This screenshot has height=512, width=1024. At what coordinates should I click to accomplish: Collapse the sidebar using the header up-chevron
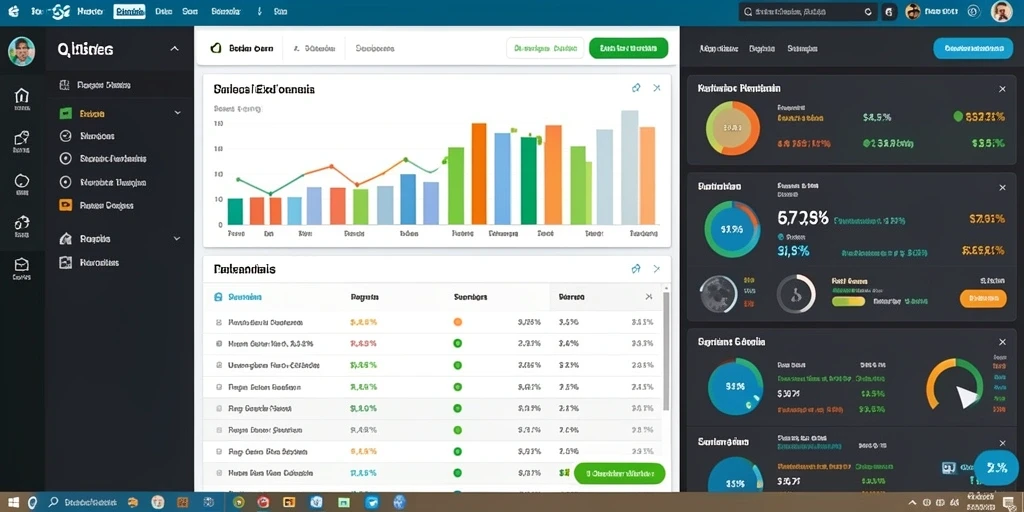(x=174, y=48)
